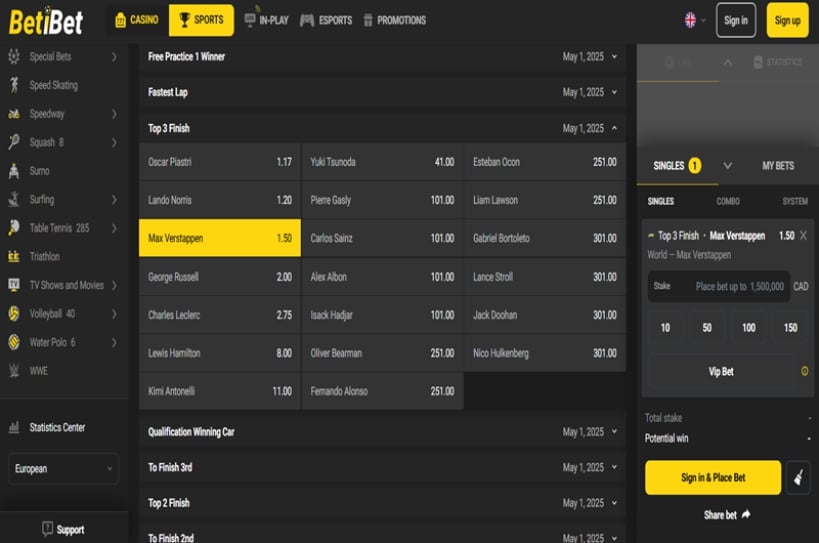Click the BetiBet logo
Image resolution: width=819 pixels, height=543 pixels.
pos(46,21)
